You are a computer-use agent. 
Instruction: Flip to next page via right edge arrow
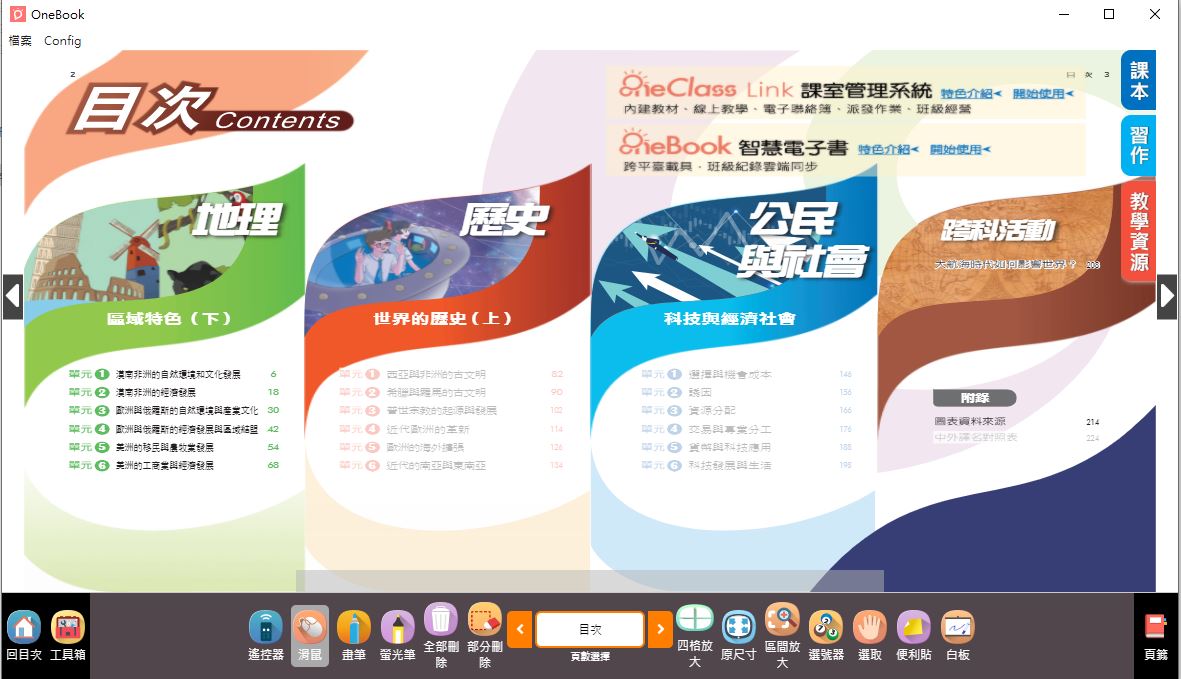coord(1167,297)
